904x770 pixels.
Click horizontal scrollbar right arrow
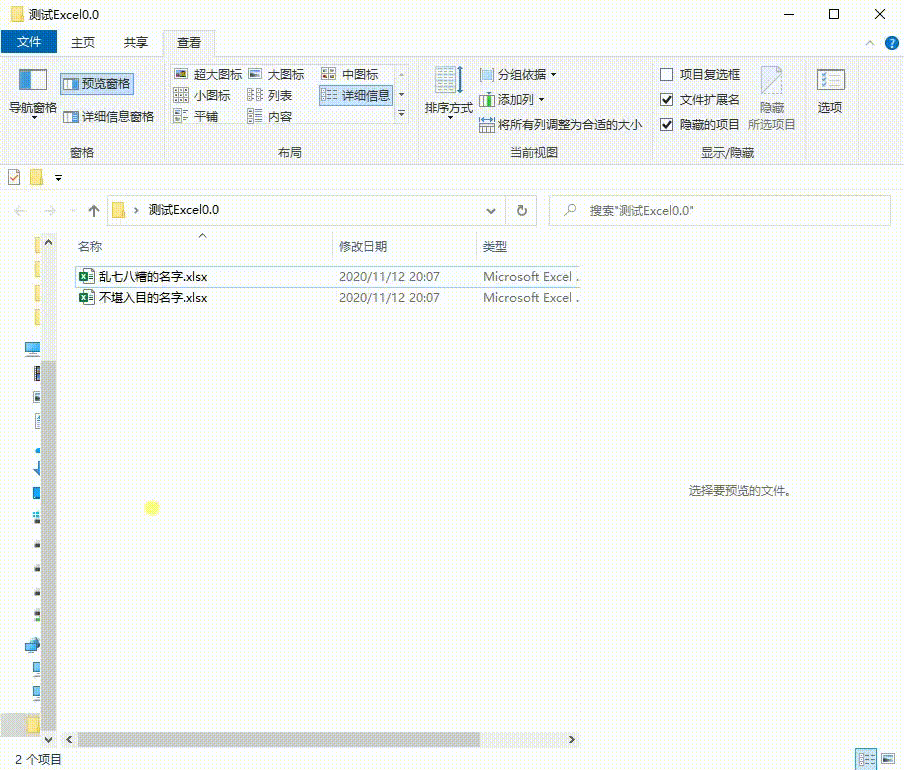572,739
